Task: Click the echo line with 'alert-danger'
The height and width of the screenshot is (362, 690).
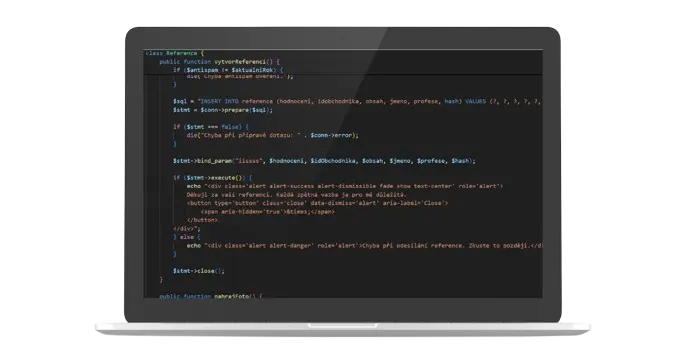Action: click(364, 246)
